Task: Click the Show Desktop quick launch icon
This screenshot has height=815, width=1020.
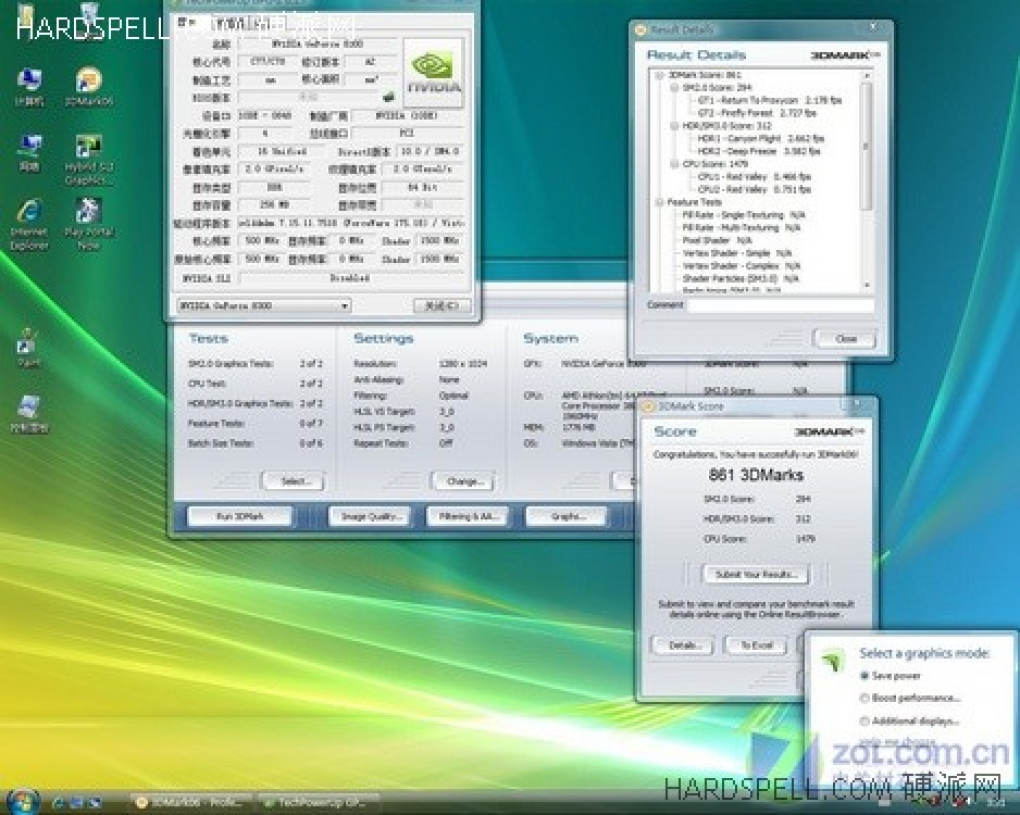Action: (77, 803)
